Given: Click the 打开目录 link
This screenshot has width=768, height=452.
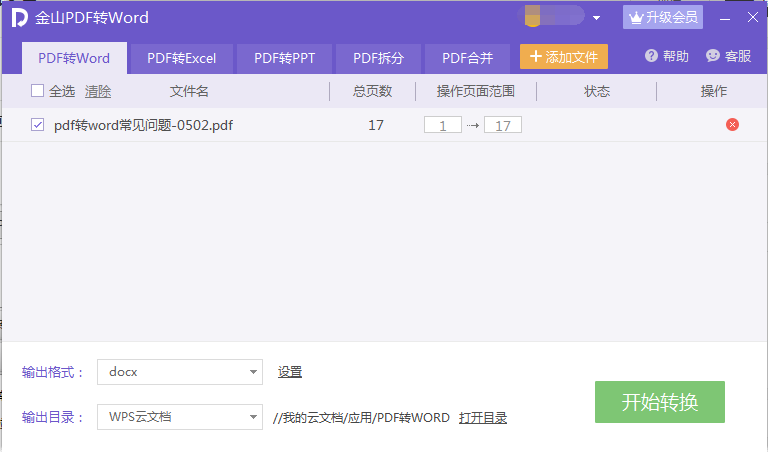Looking at the screenshot, I should [x=482, y=417].
